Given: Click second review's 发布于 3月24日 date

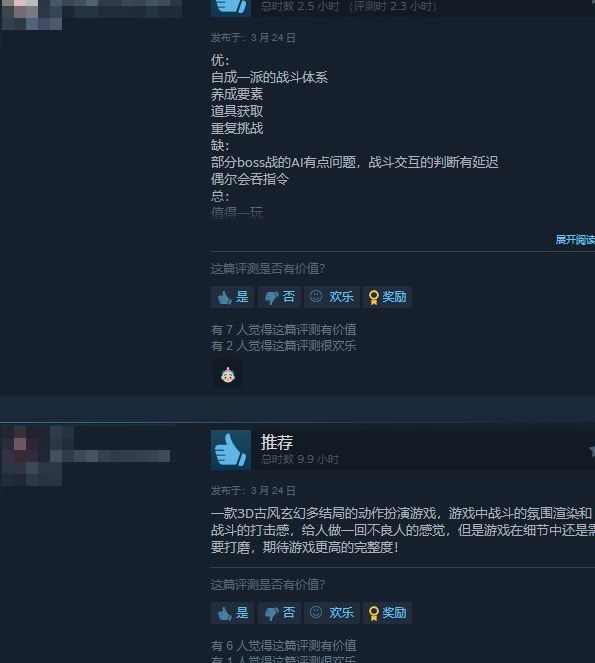Looking at the screenshot, I should coord(253,490).
